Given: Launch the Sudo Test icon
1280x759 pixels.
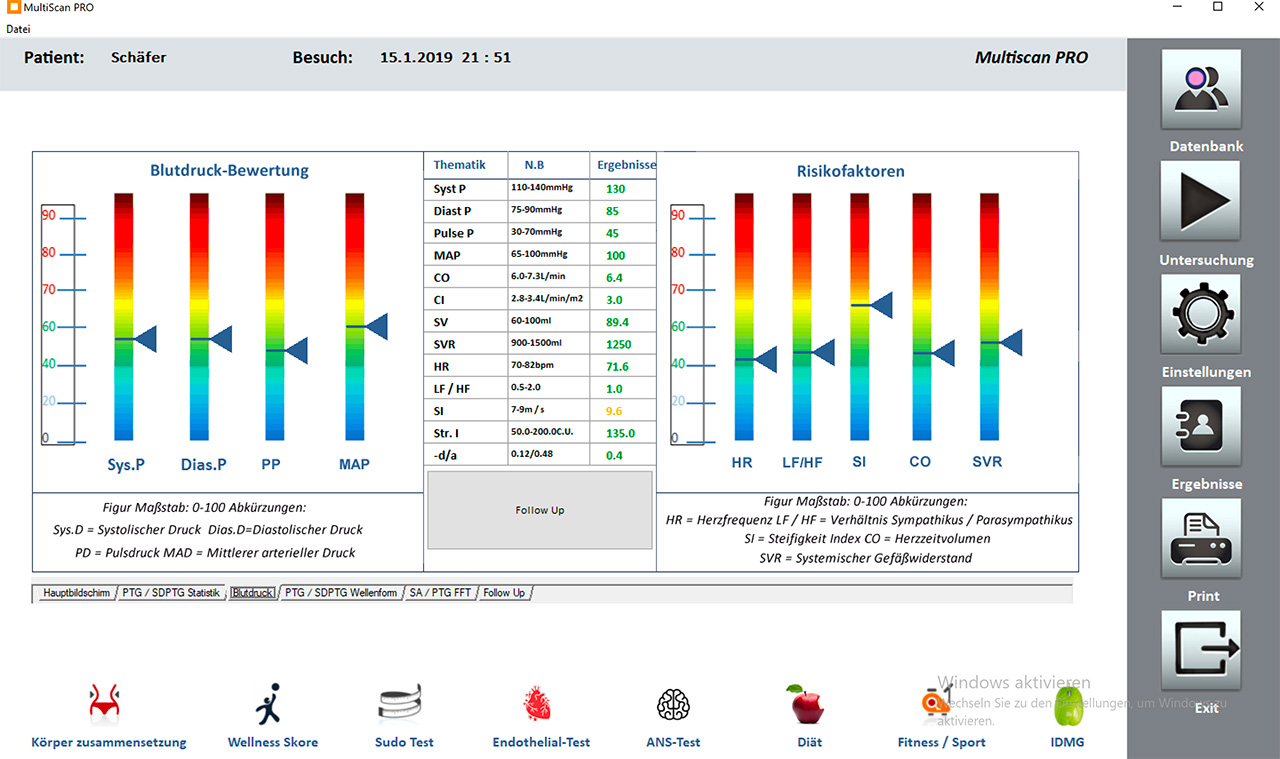Looking at the screenshot, I should click(404, 705).
